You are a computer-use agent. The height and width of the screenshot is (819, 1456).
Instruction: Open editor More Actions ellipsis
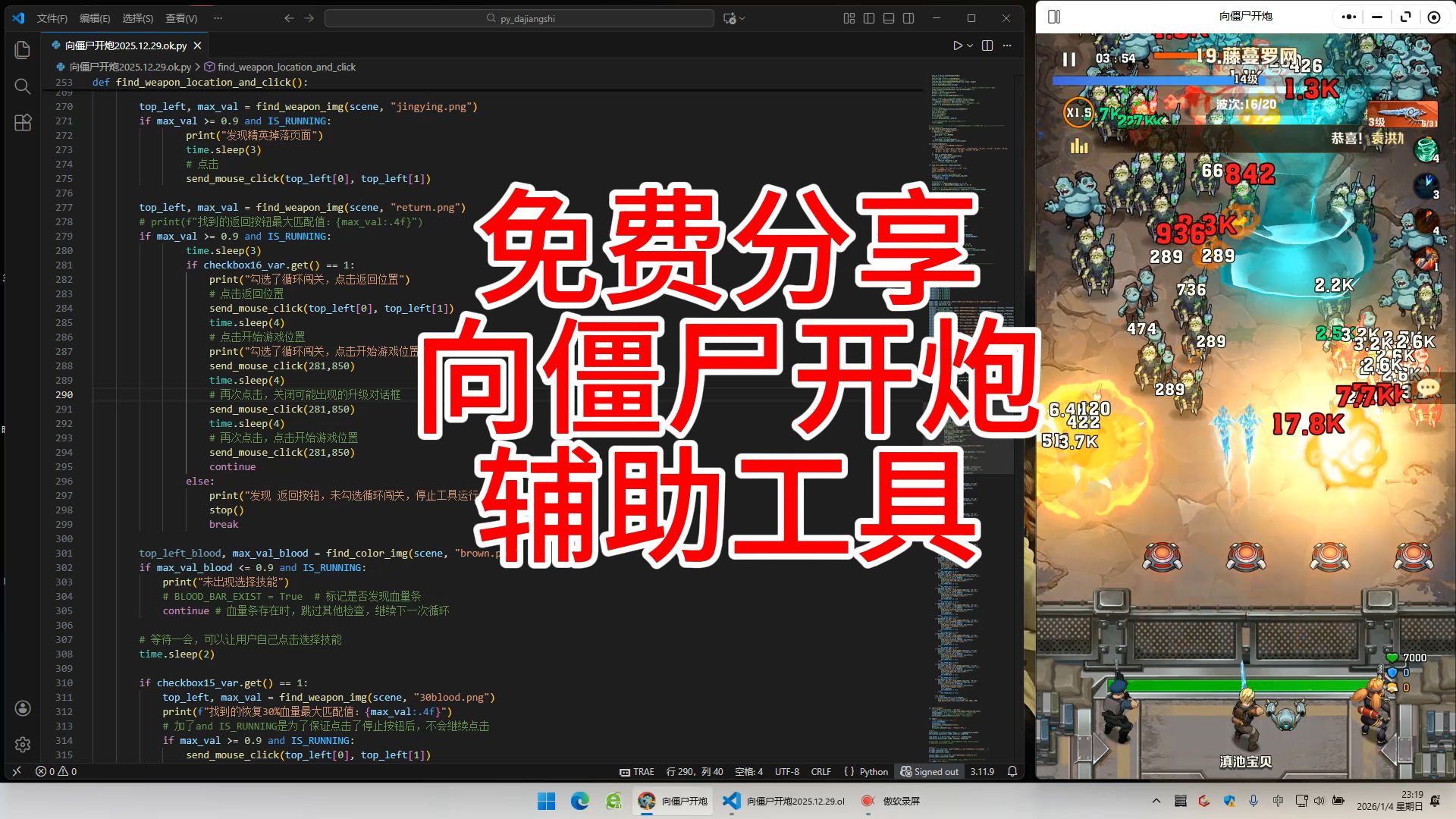point(1007,45)
